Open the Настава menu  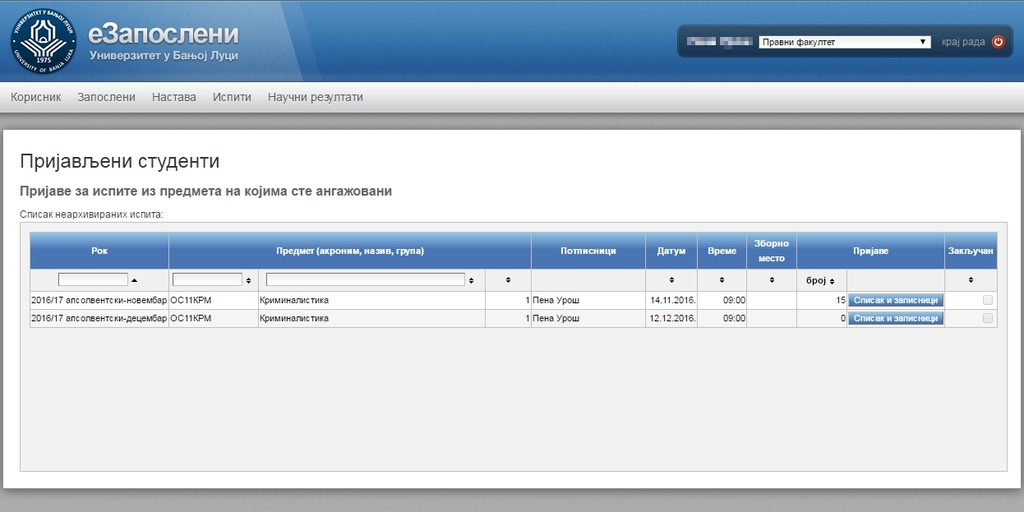pyautogui.click(x=174, y=97)
